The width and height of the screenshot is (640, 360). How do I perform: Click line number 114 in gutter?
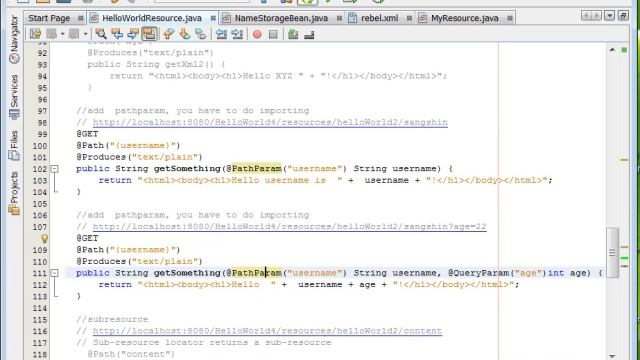[x=40, y=308]
